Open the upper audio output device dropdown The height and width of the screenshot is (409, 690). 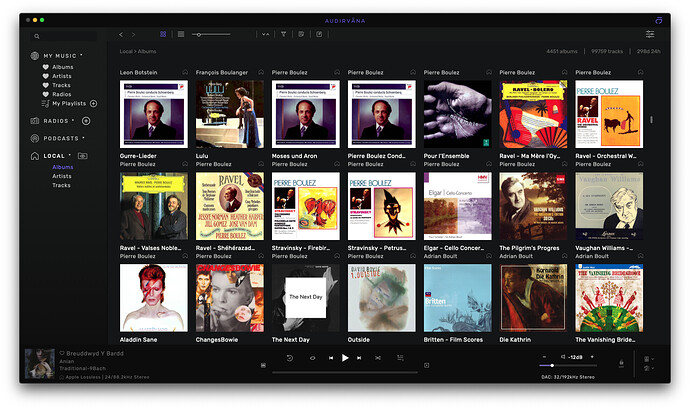[x=648, y=359]
